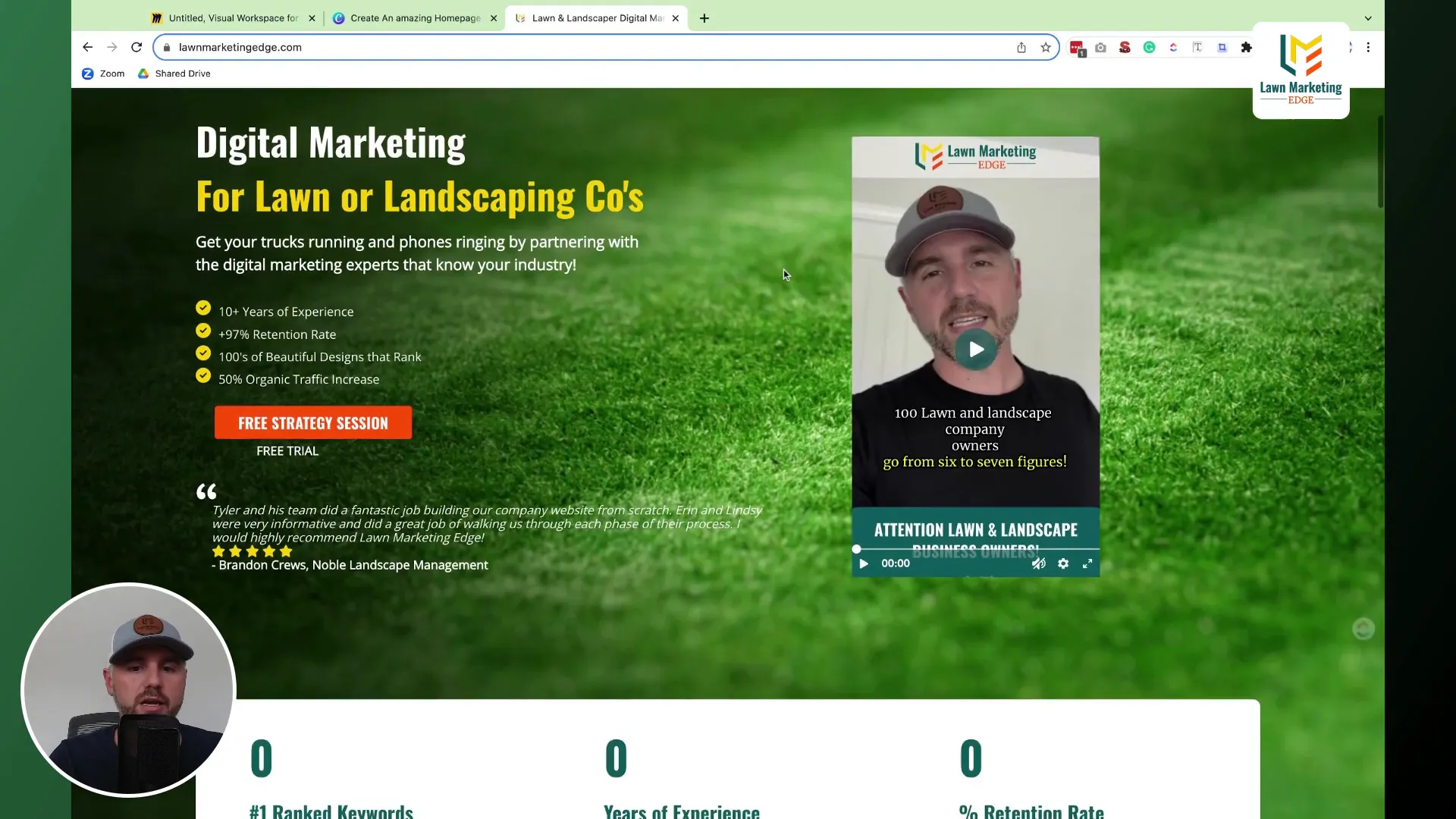The height and width of the screenshot is (819, 1456).
Task: Go back to the previous page
Action: pos(87,47)
